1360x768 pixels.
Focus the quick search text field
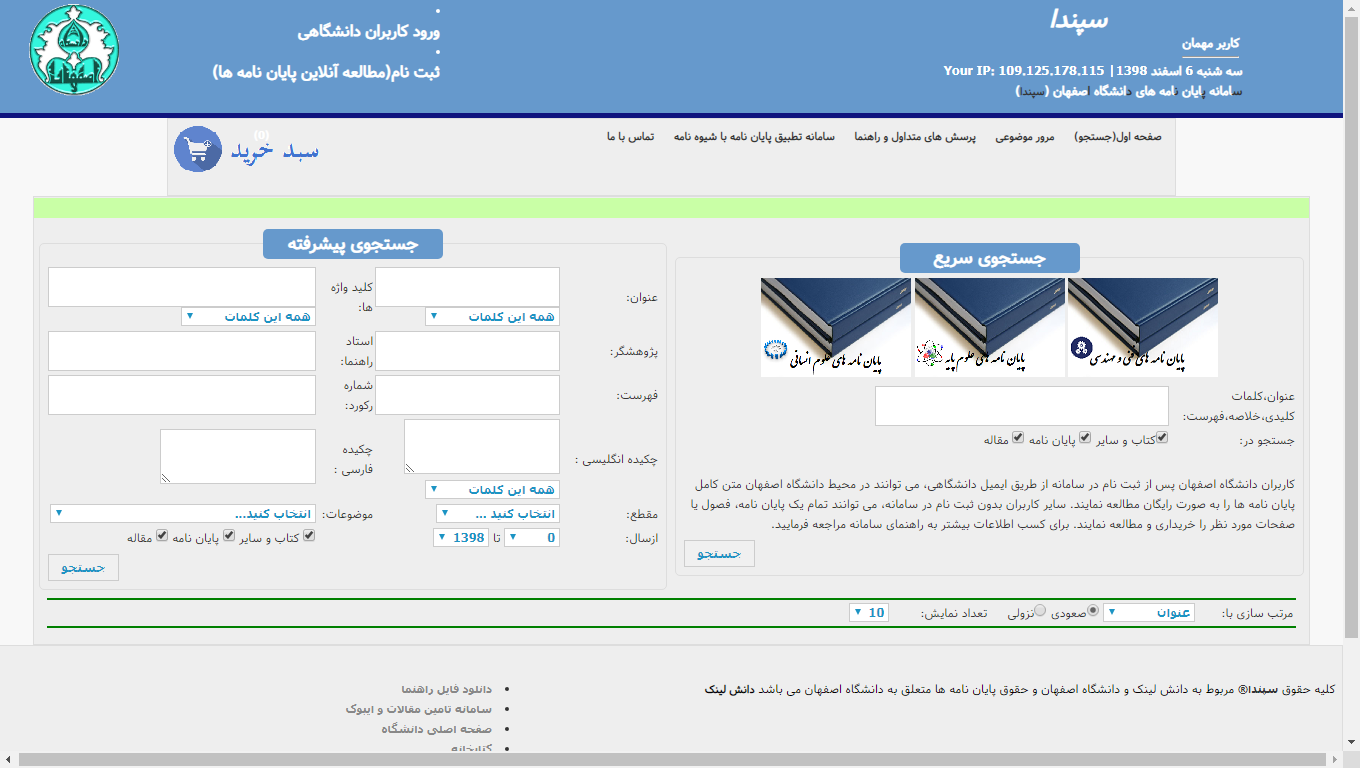pos(1021,406)
